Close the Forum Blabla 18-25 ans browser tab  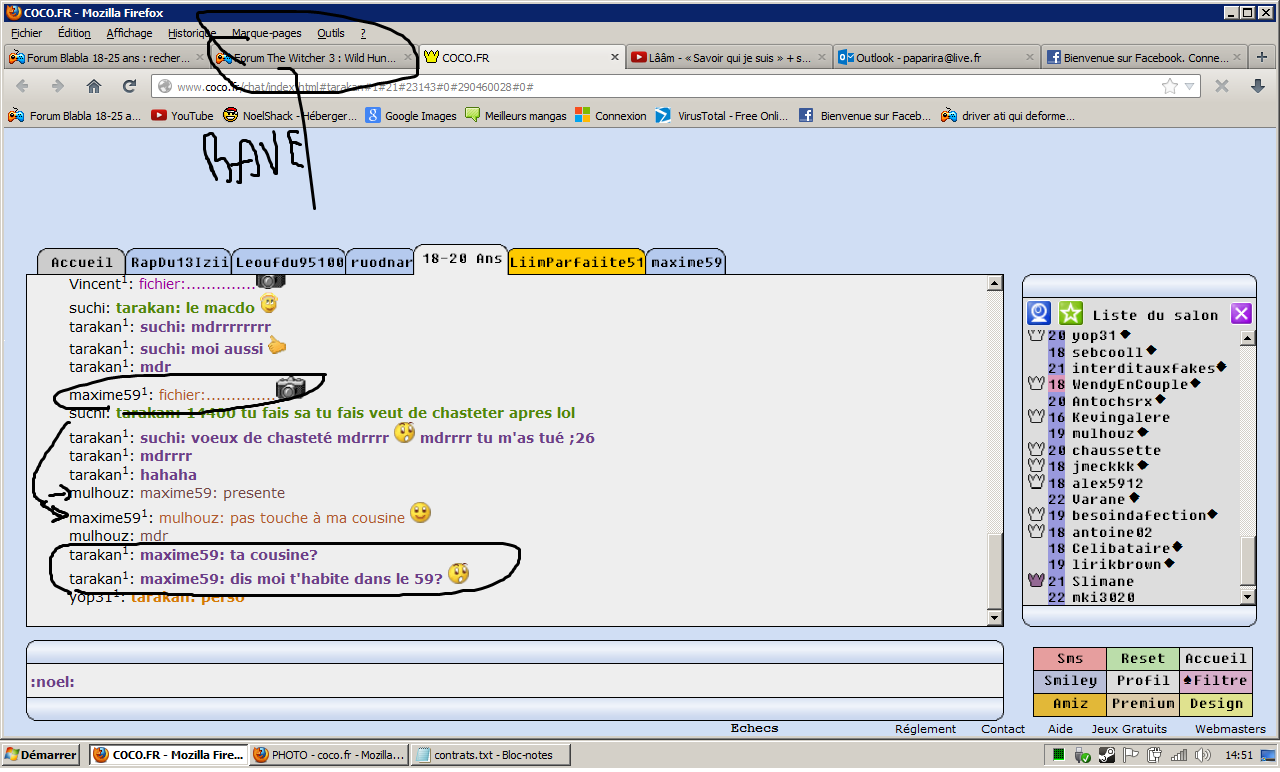(x=200, y=58)
